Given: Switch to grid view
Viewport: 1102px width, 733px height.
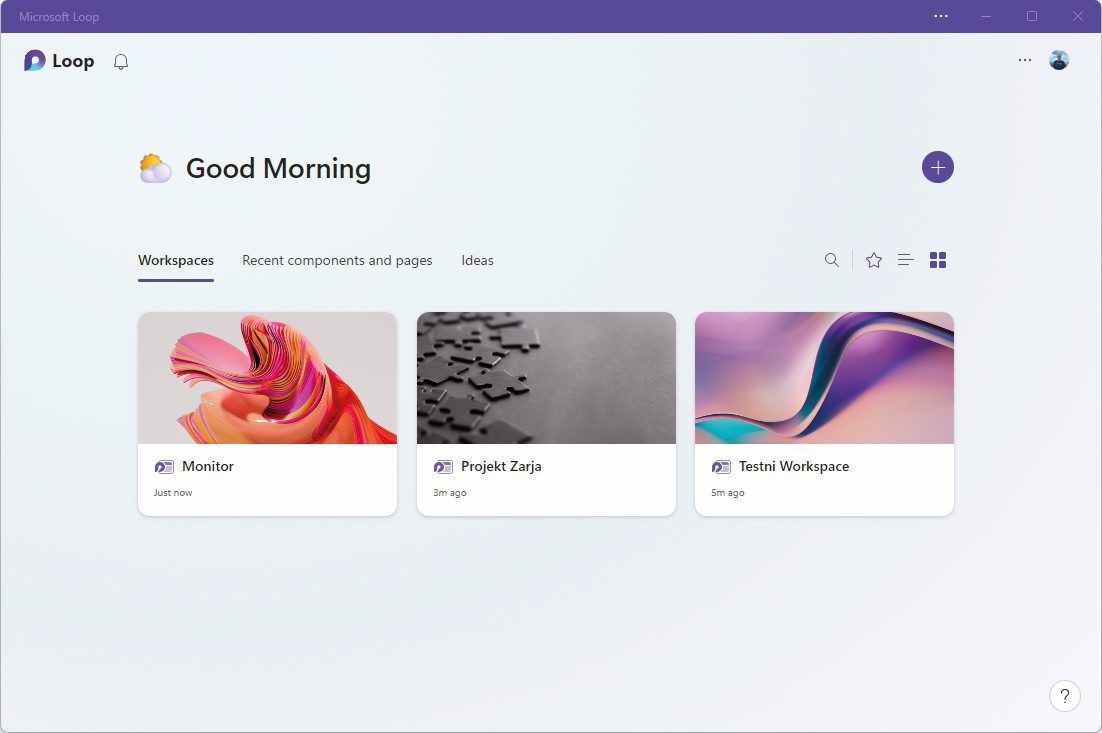Looking at the screenshot, I should [x=938, y=260].
